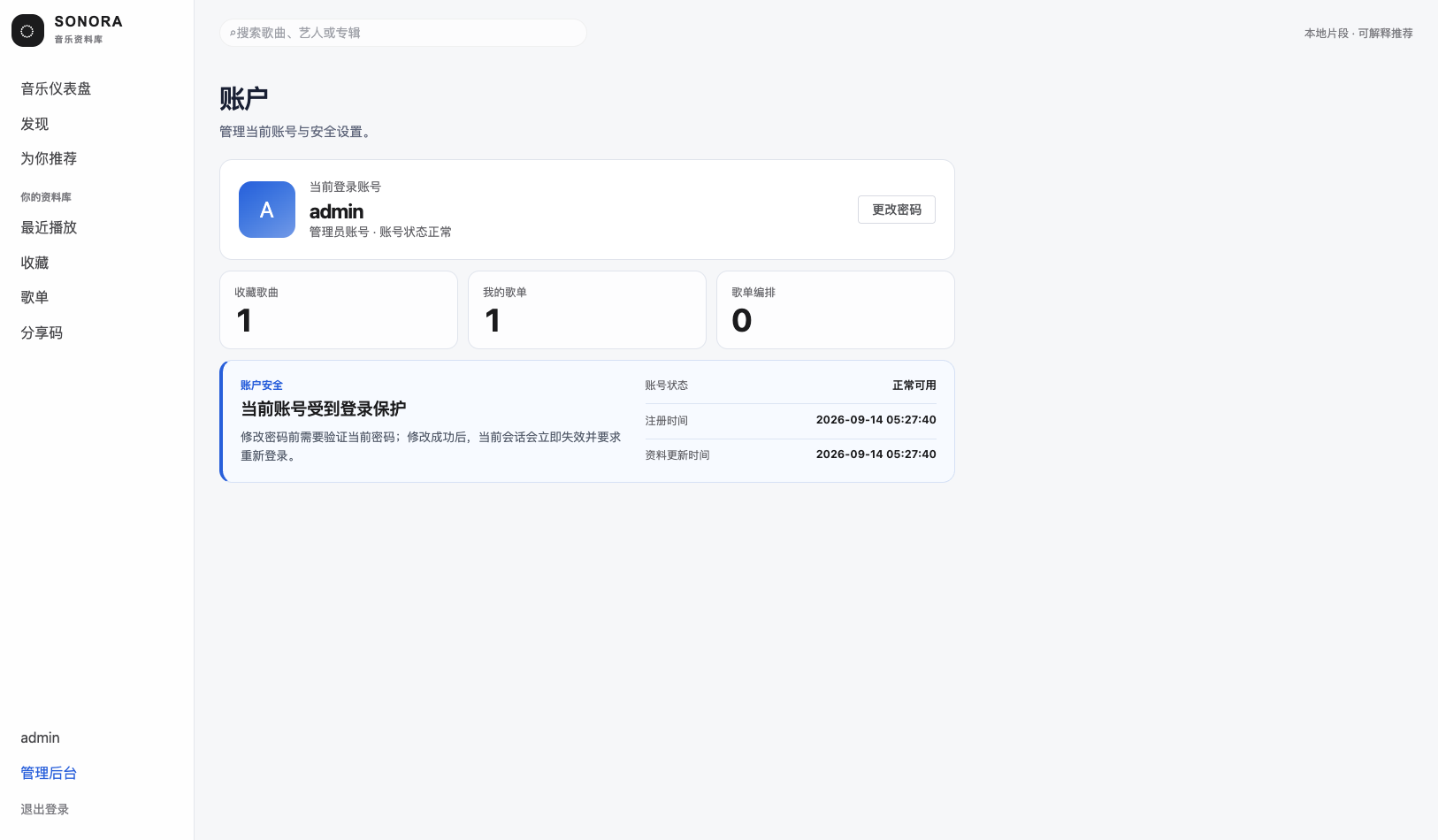Viewport: 1438px width, 840px height.
Task: Click the search magnifier icon
Action: click(x=233, y=34)
